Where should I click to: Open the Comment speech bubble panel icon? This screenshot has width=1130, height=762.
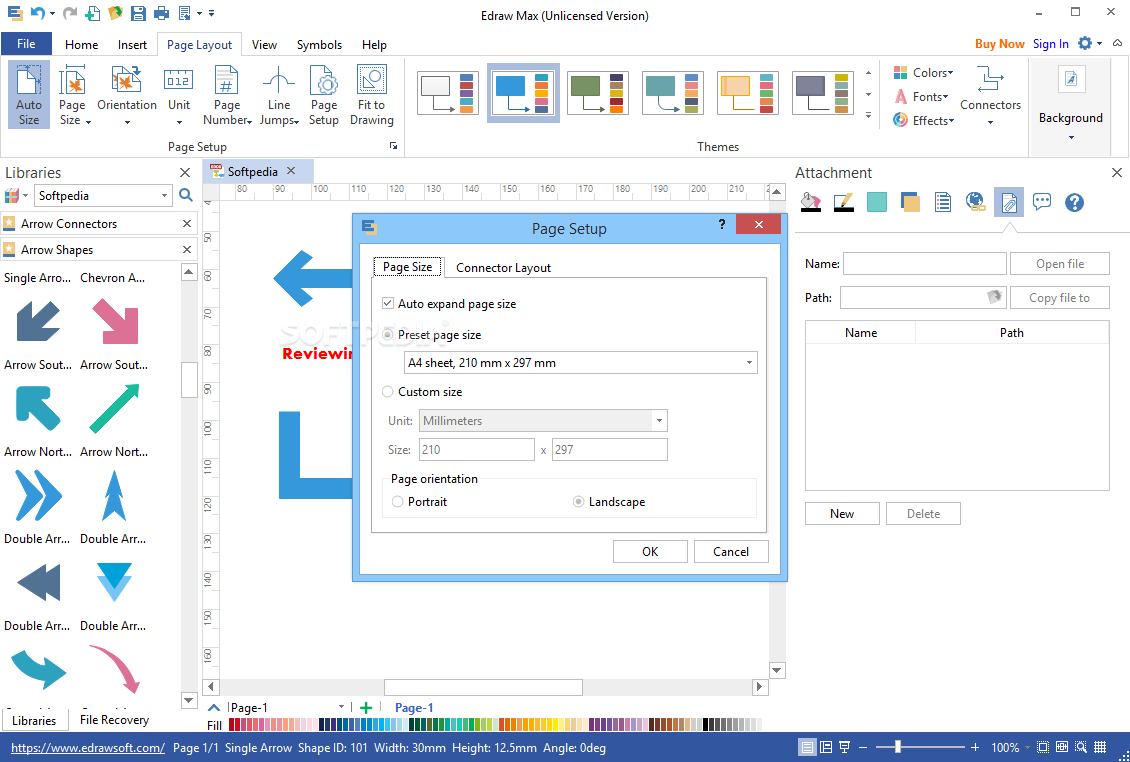pyautogui.click(x=1041, y=202)
